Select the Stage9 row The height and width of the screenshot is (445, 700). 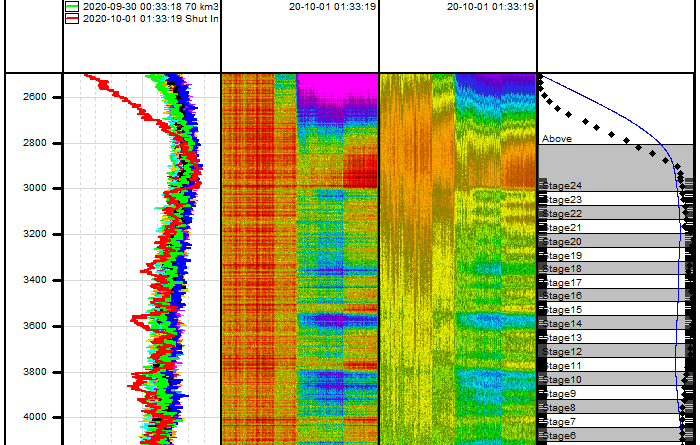pos(616,393)
